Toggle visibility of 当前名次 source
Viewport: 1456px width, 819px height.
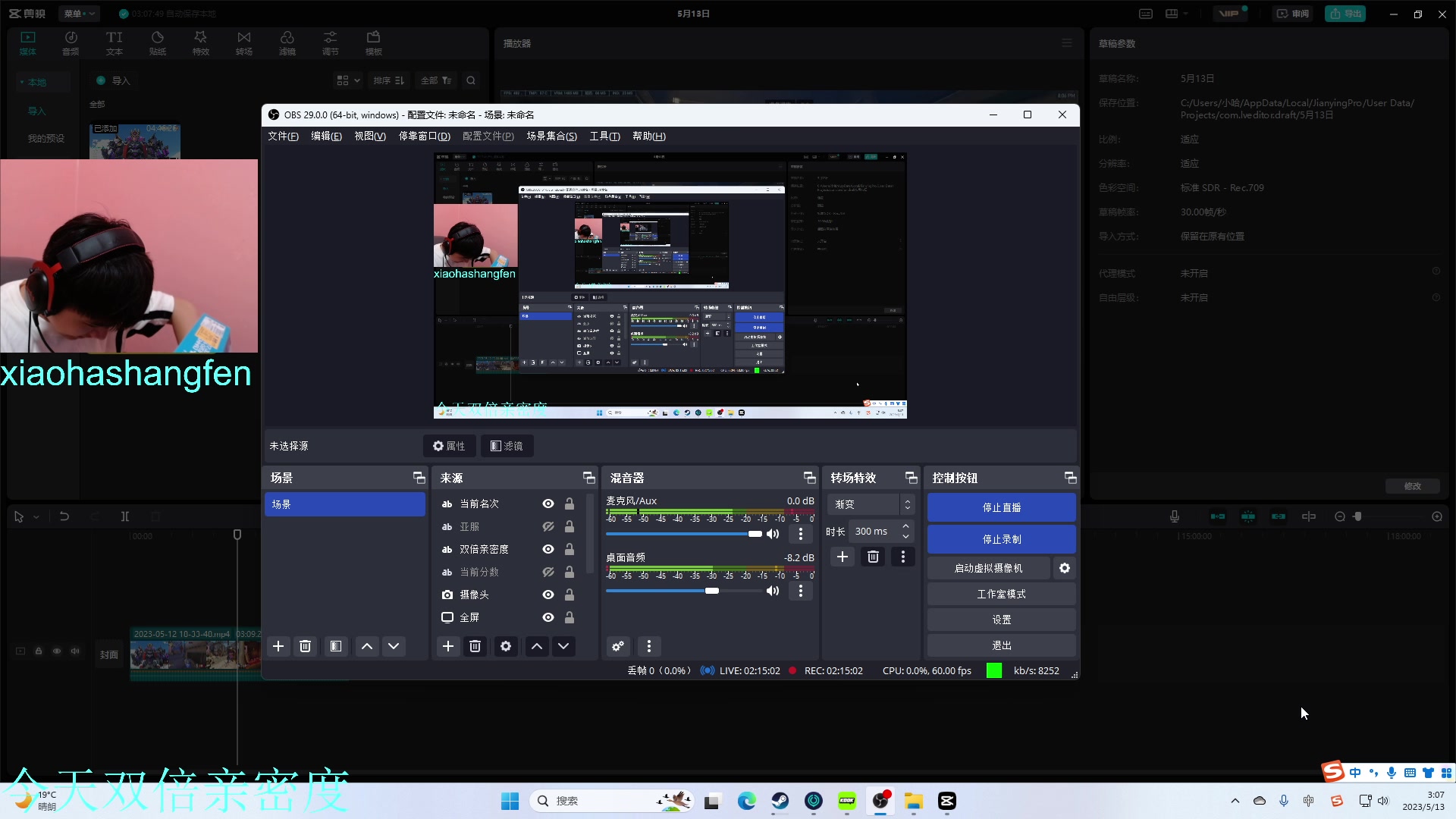click(548, 504)
